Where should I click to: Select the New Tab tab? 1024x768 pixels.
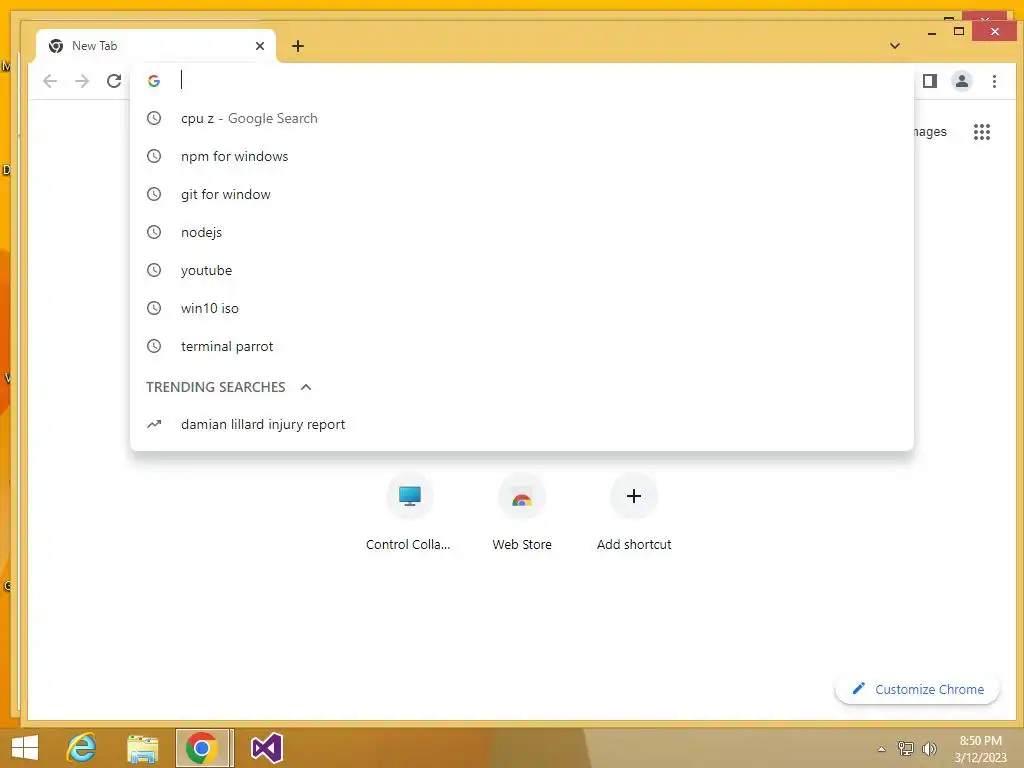156,46
